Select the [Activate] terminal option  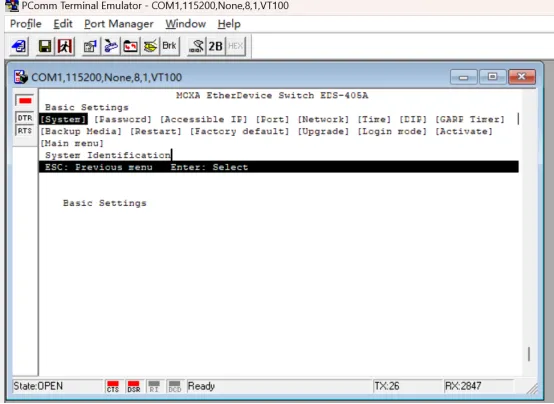coord(464,131)
